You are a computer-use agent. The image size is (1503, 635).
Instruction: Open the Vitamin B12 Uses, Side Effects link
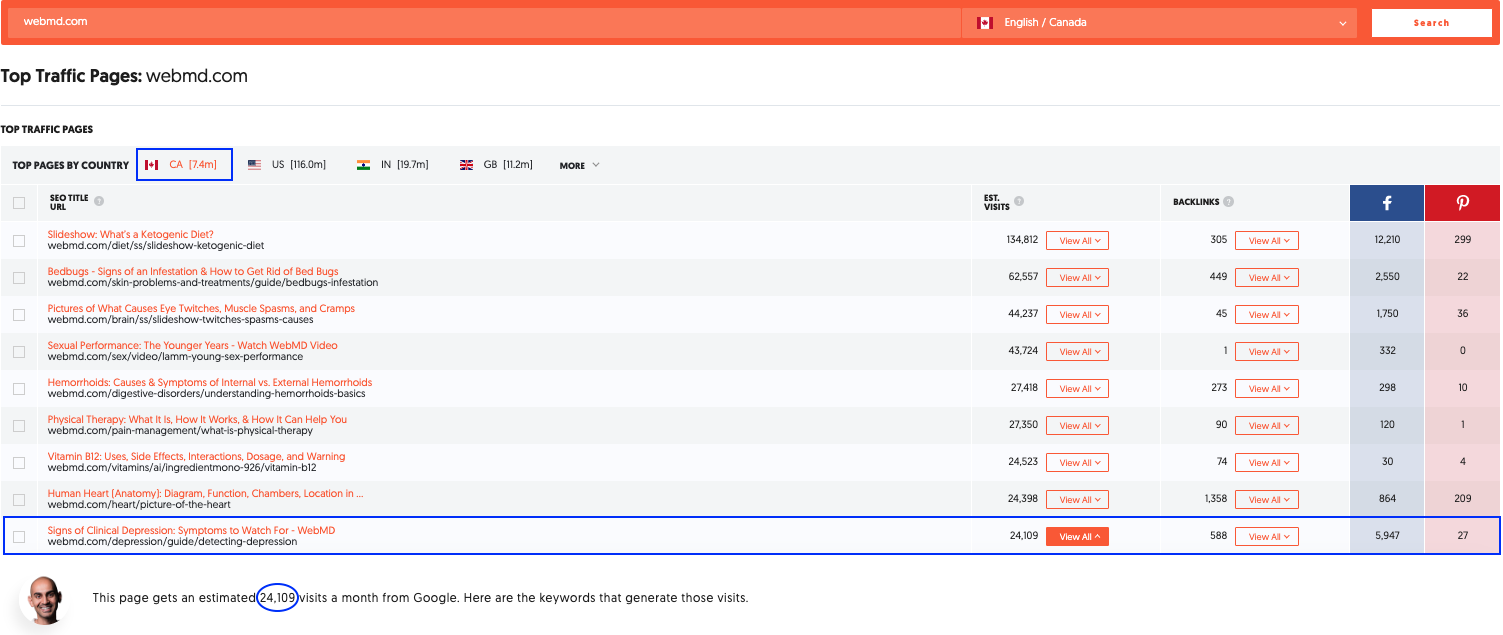(x=197, y=457)
